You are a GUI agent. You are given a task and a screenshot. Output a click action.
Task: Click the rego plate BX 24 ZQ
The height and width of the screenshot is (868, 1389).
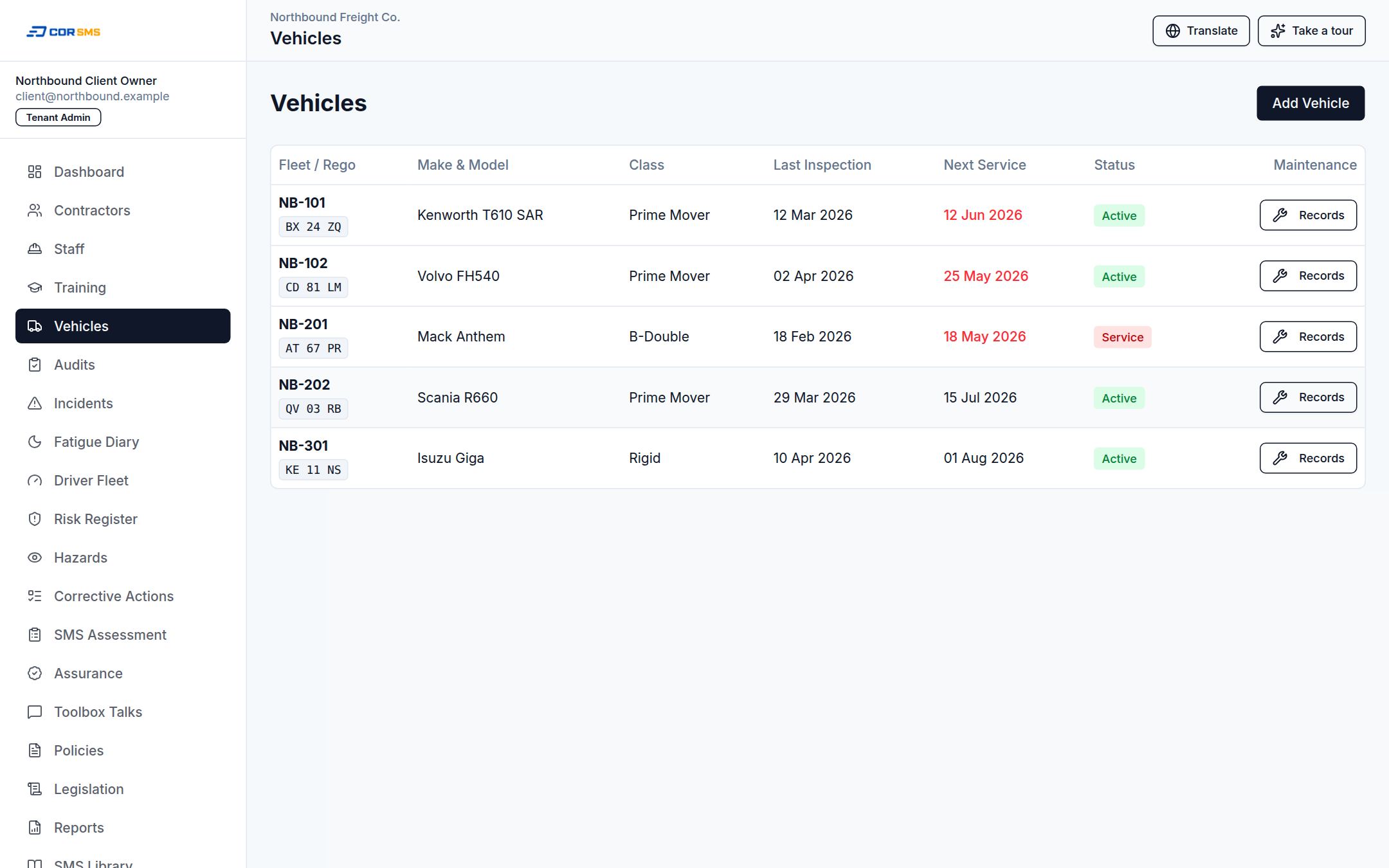pyautogui.click(x=313, y=226)
